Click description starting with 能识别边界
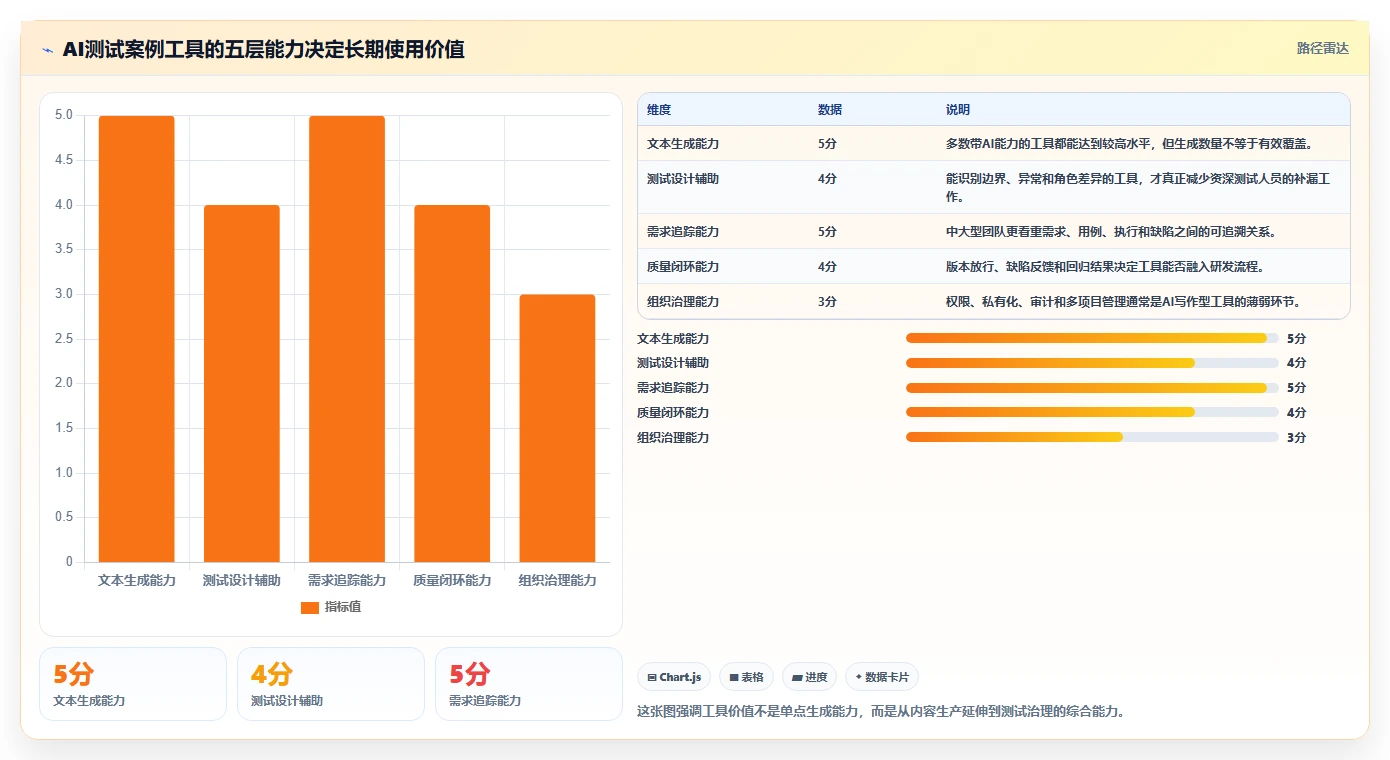 click(1138, 188)
